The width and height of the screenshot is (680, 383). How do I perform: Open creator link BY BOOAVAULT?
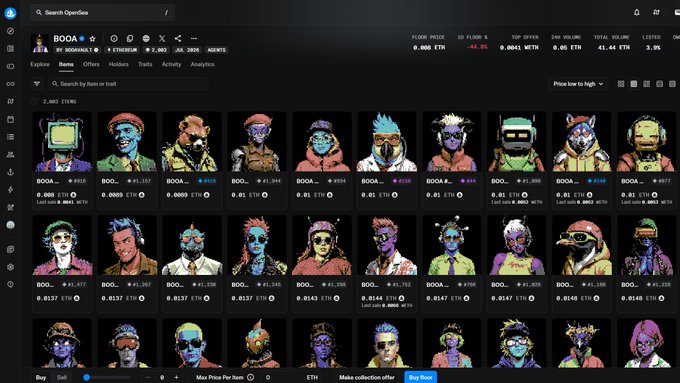pyautogui.click(x=77, y=50)
